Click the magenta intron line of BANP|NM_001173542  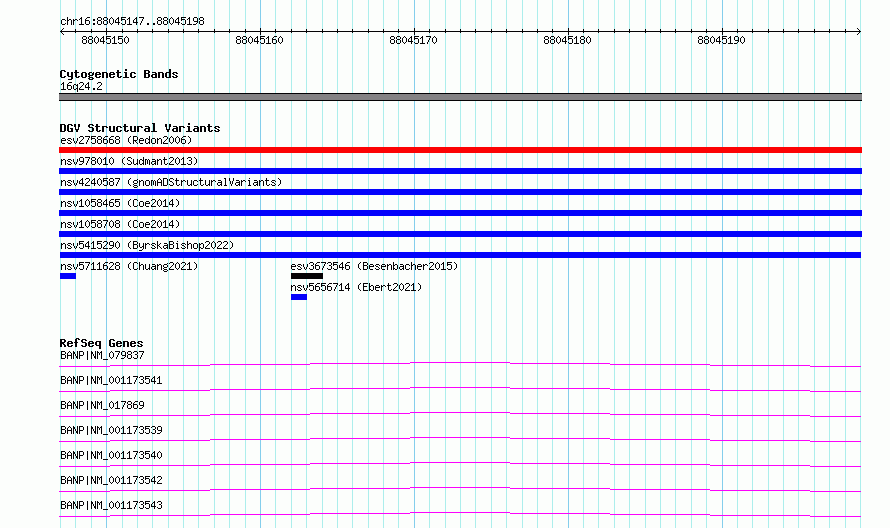pyautogui.click(x=460, y=488)
